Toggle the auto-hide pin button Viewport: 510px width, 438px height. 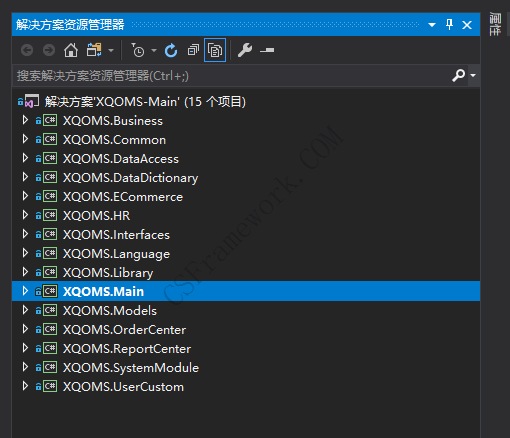click(449, 24)
